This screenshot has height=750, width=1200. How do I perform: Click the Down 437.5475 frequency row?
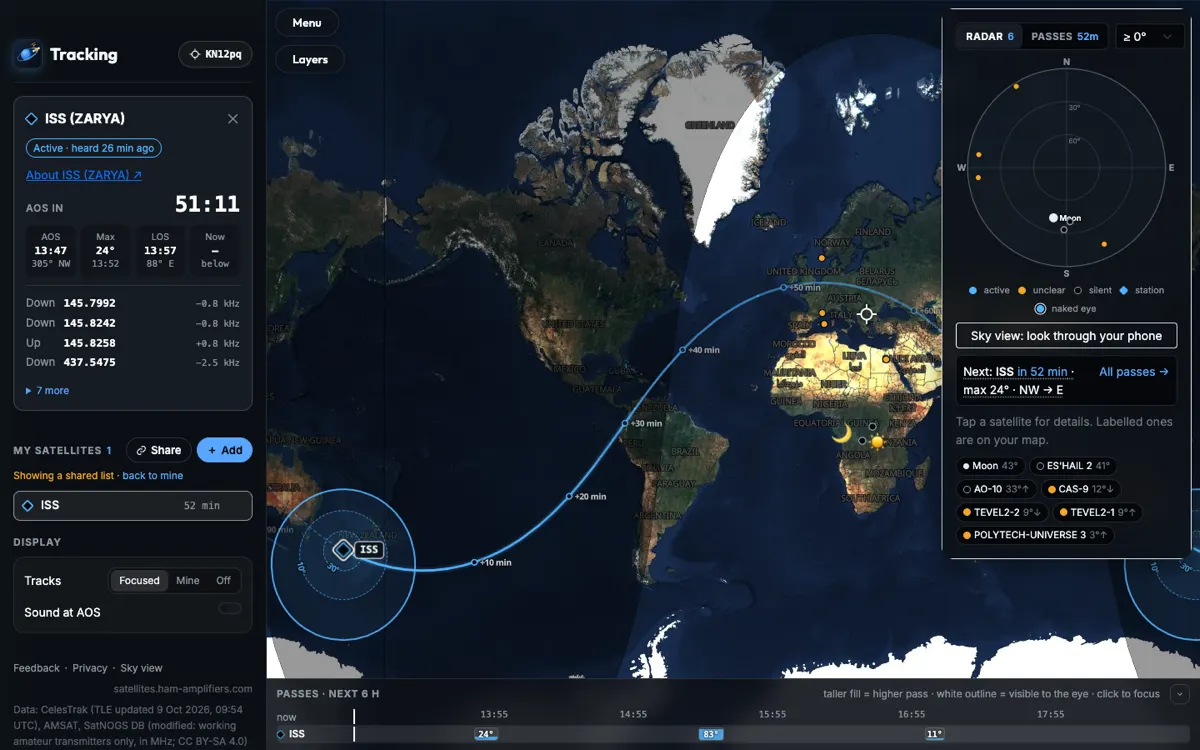coord(133,362)
